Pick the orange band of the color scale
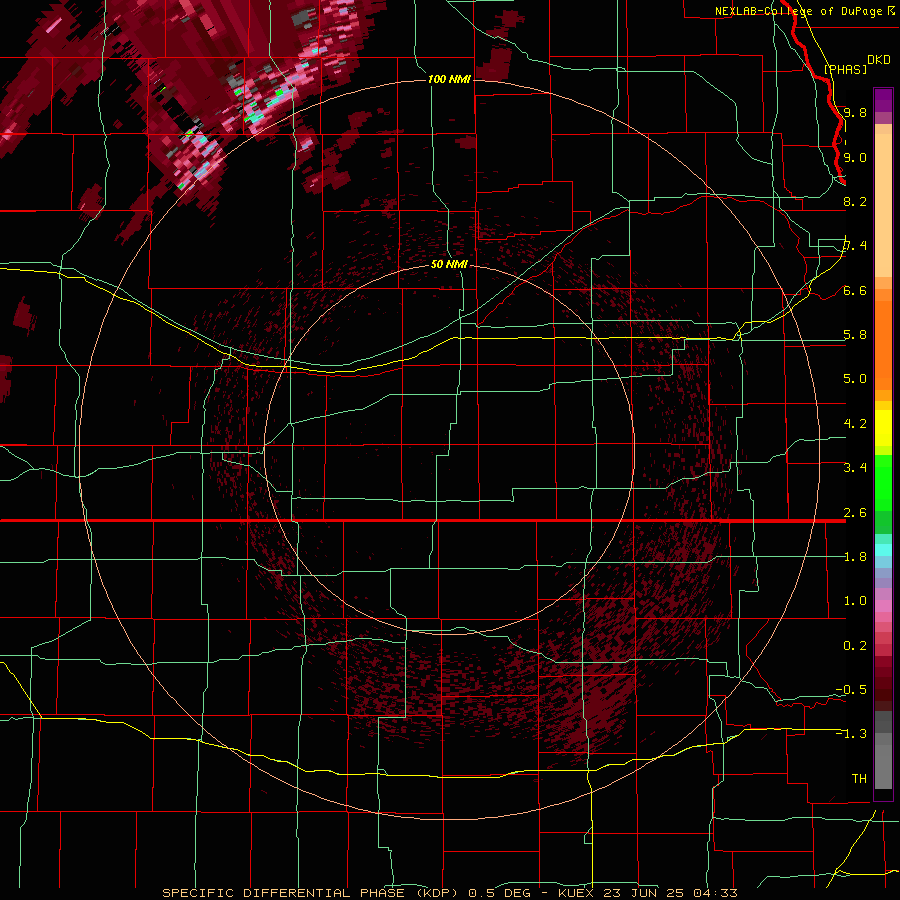Image resolution: width=900 pixels, height=900 pixels. pyautogui.click(x=883, y=346)
